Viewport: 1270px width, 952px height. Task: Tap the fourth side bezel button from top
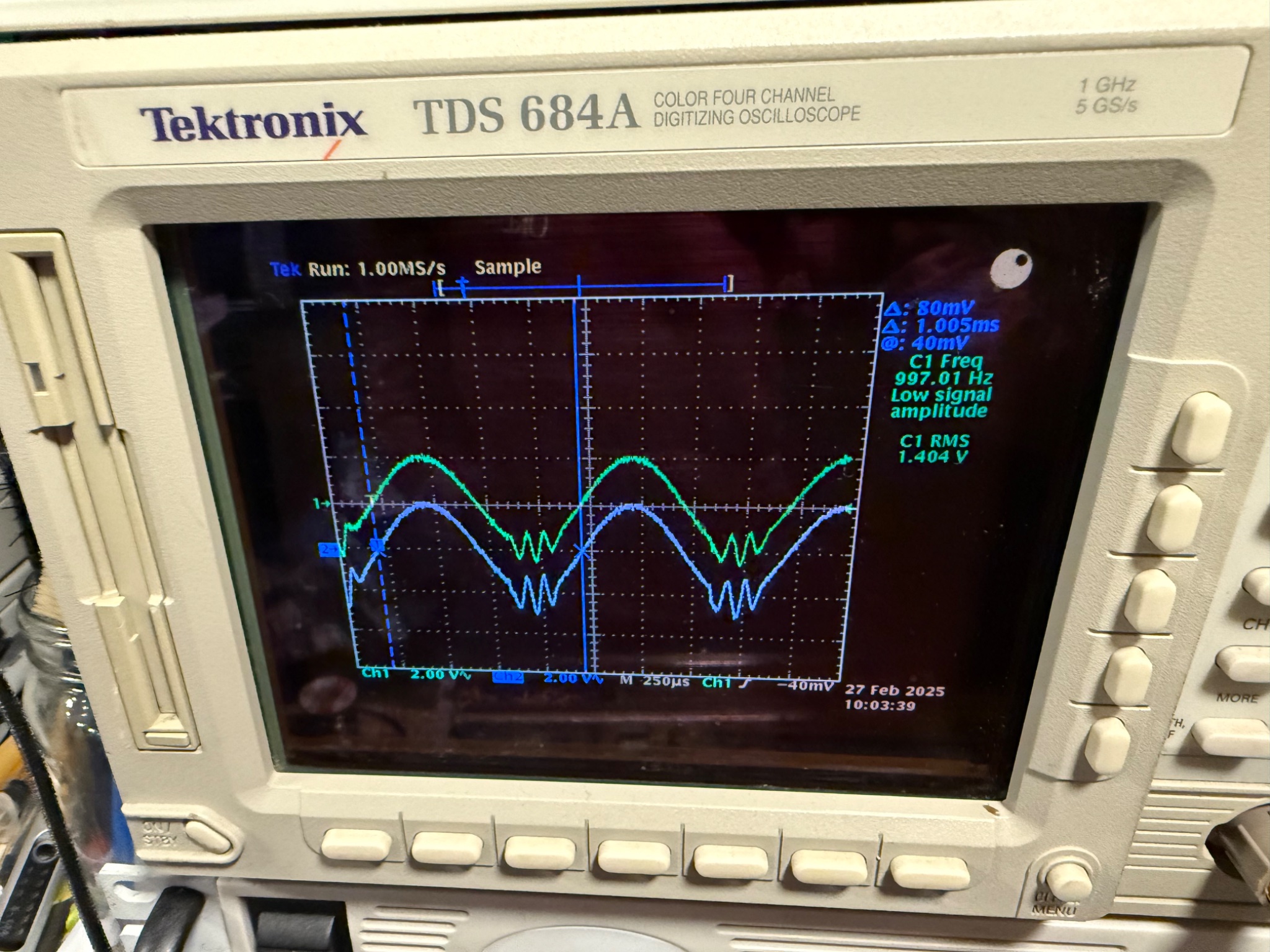(x=1130, y=677)
